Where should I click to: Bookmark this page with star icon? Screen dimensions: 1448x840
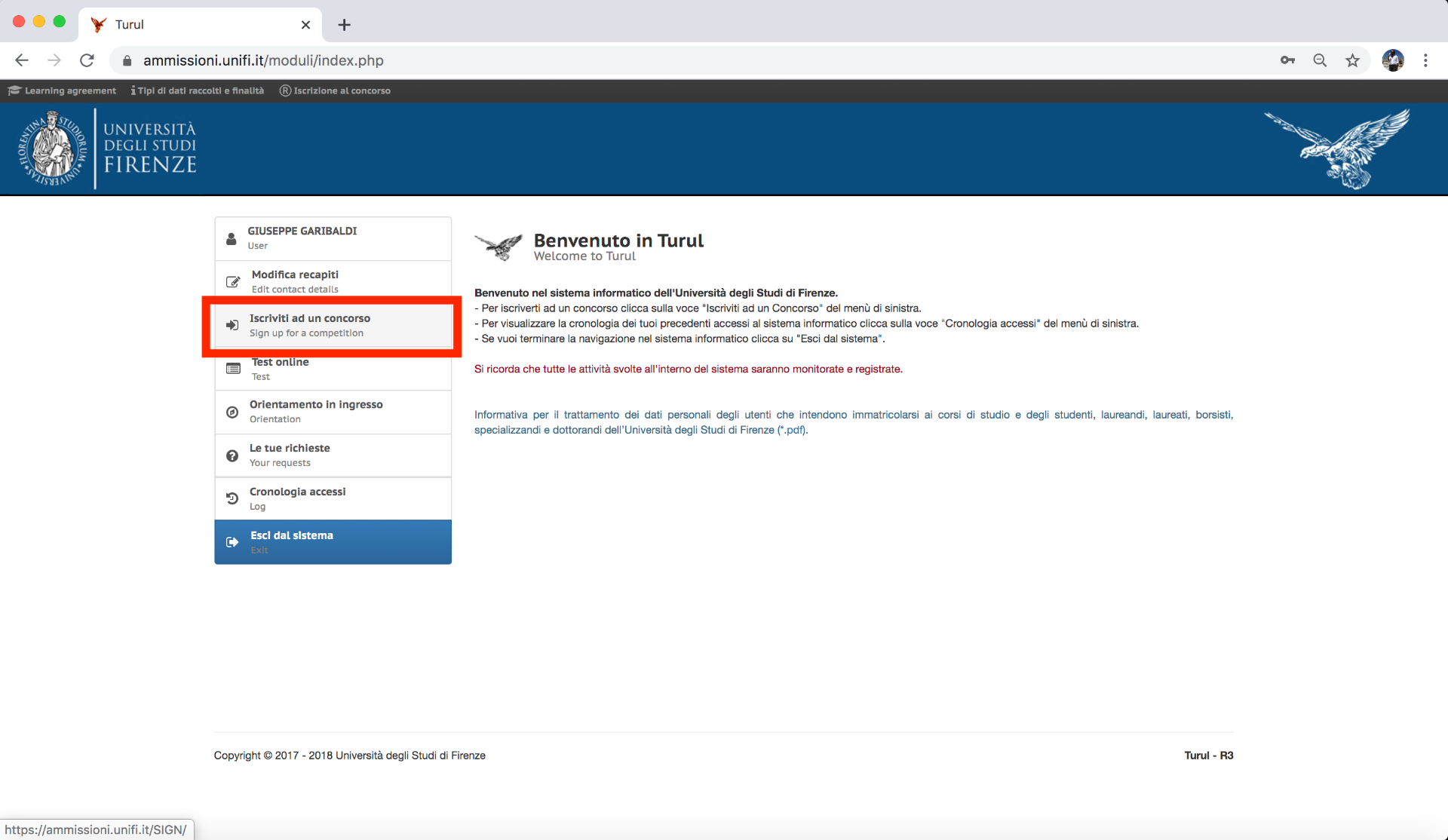(x=1352, y=60)
